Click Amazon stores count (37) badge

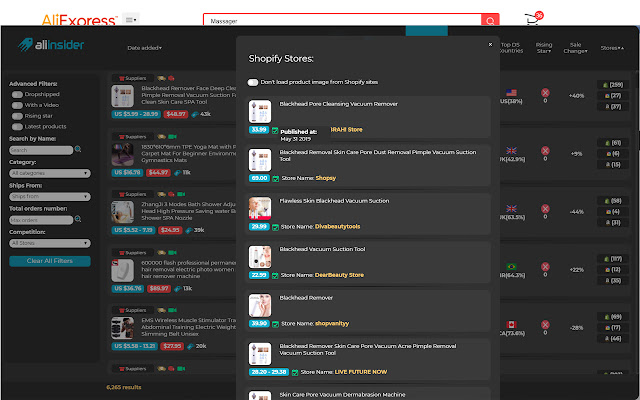coord(613,107)
